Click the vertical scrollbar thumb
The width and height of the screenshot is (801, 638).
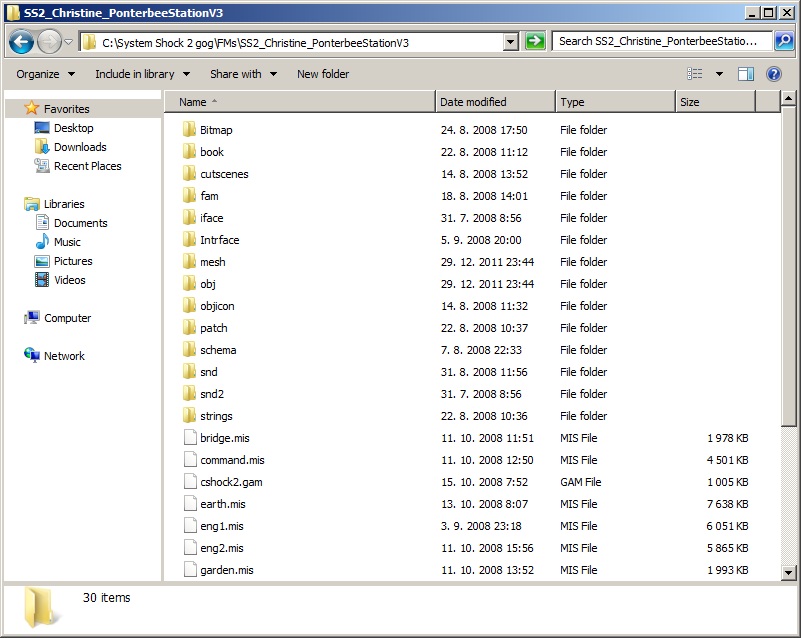[x=788, y=266]
